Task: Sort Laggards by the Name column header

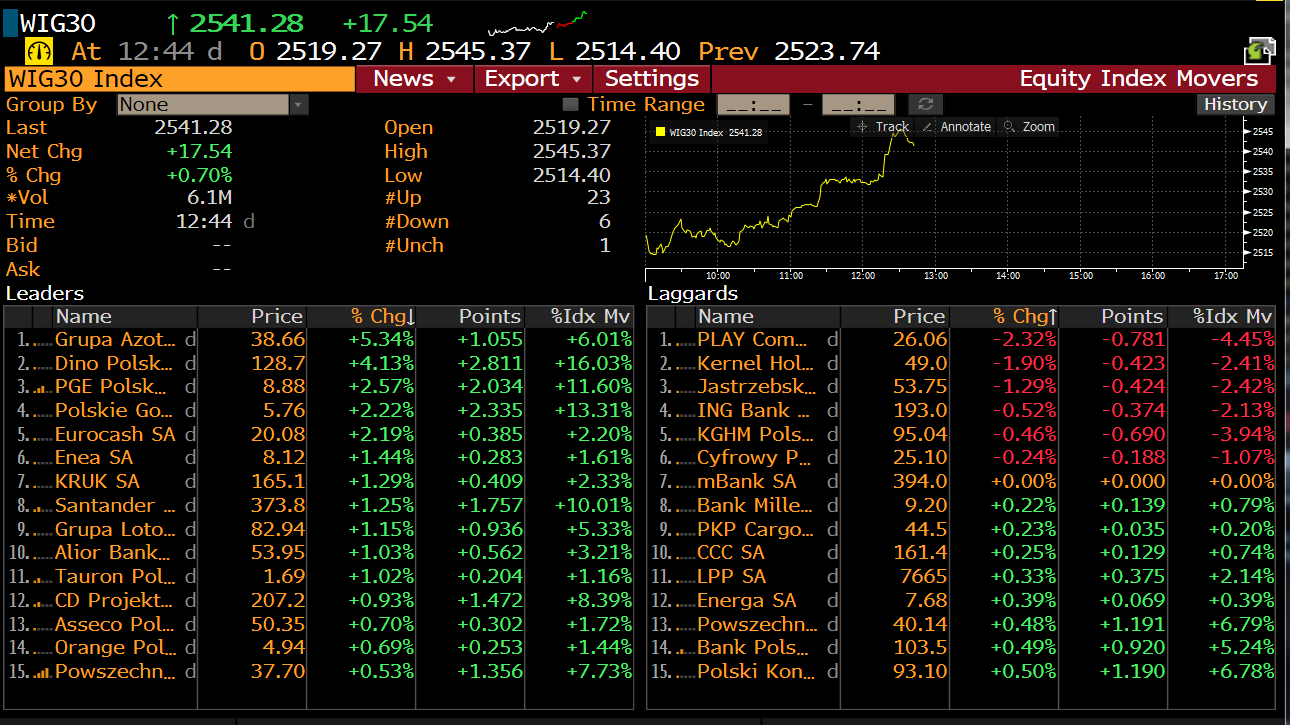Action: [767, 317]
